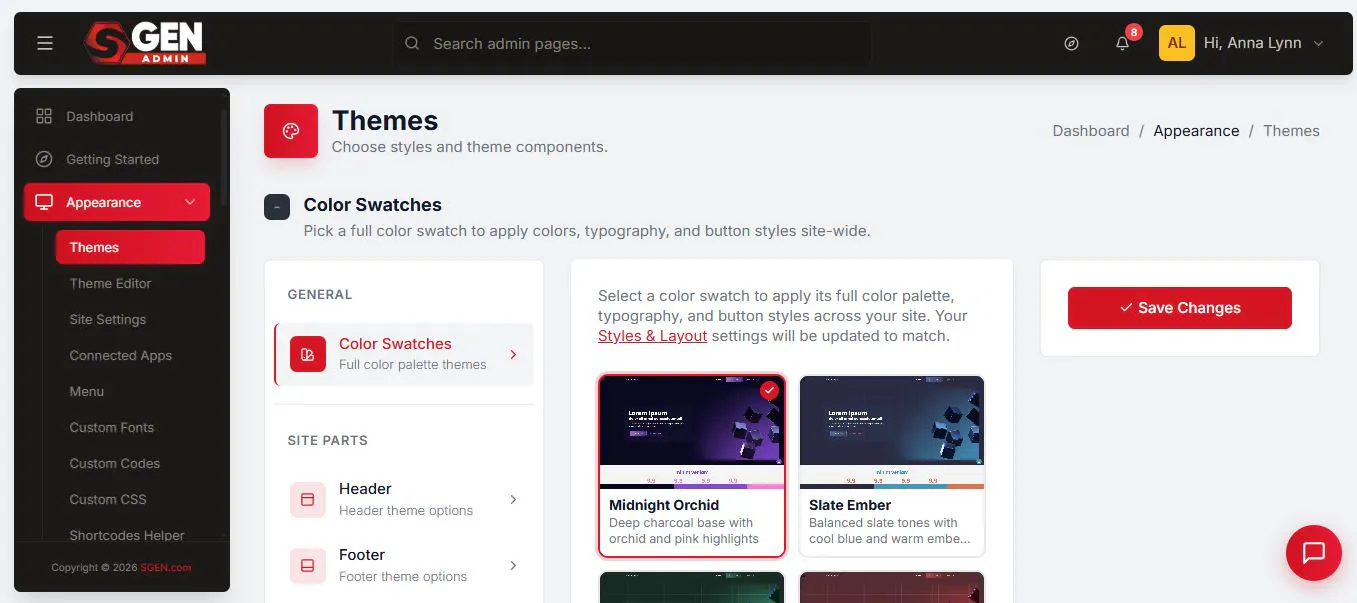
Task: Click the SGEN Admin logo
Action: pos(145,43)
